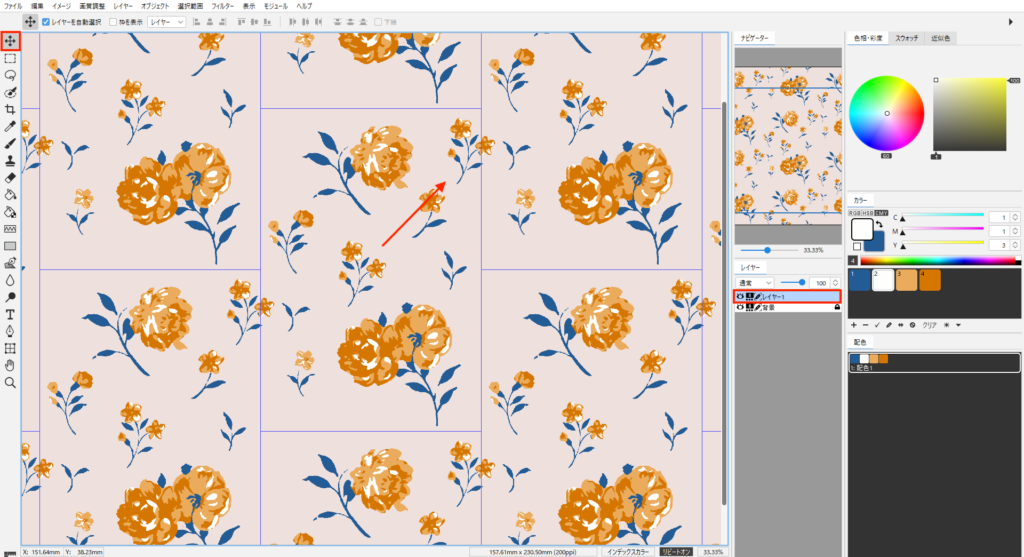Adjust the Y value stepper arrows
Screen dimensions: 1024x557
(x=1015, y=245)
